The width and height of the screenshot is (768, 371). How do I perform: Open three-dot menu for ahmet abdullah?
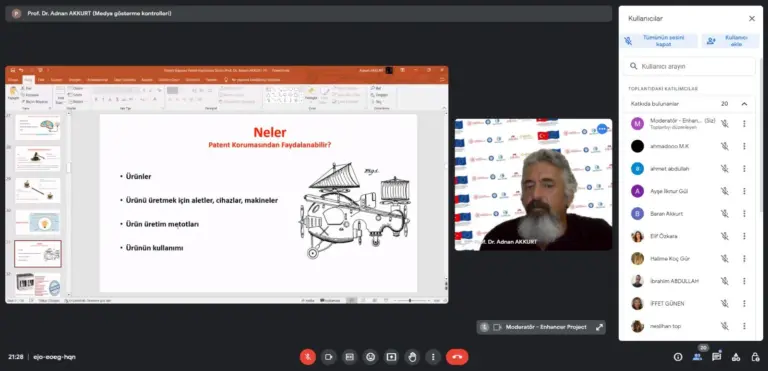pos(744,169)
